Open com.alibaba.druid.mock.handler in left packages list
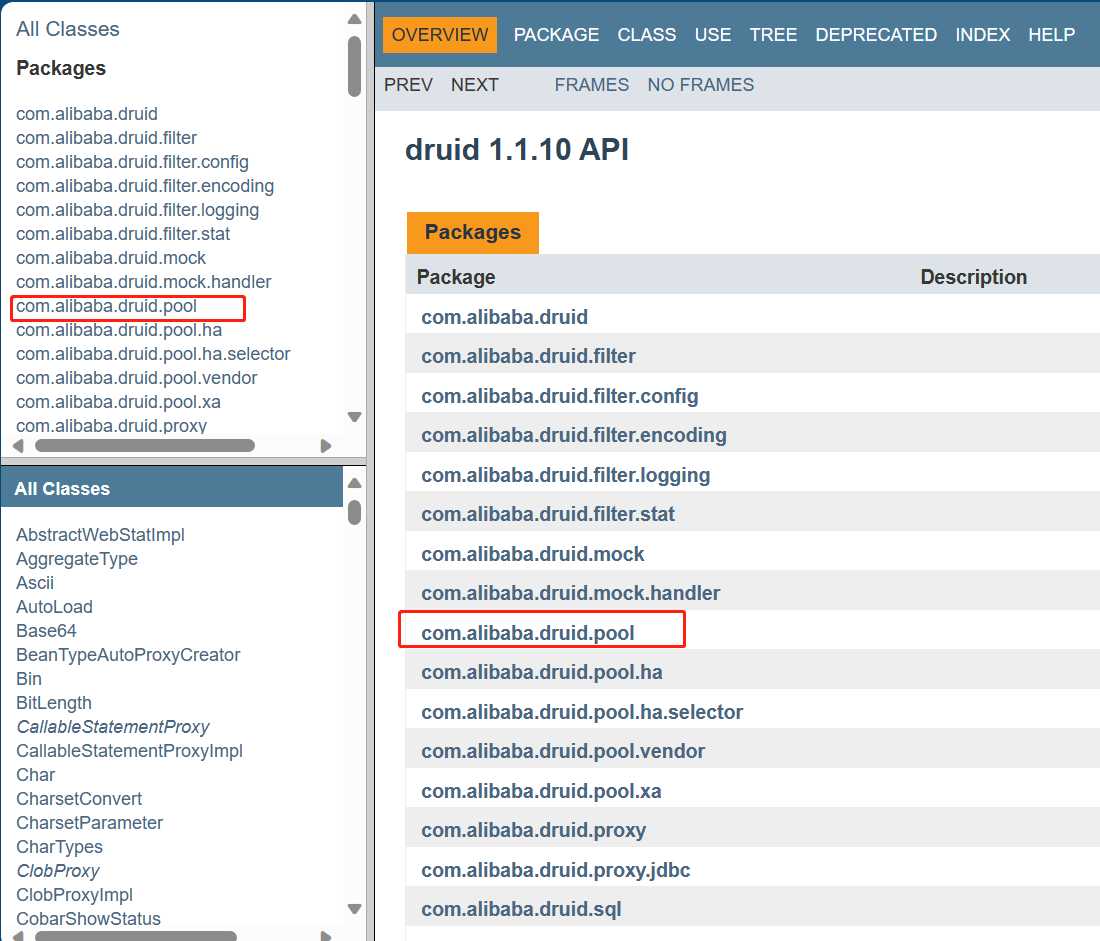The width and height of the screenshot is (1100, 941). [x=144, y=281]
